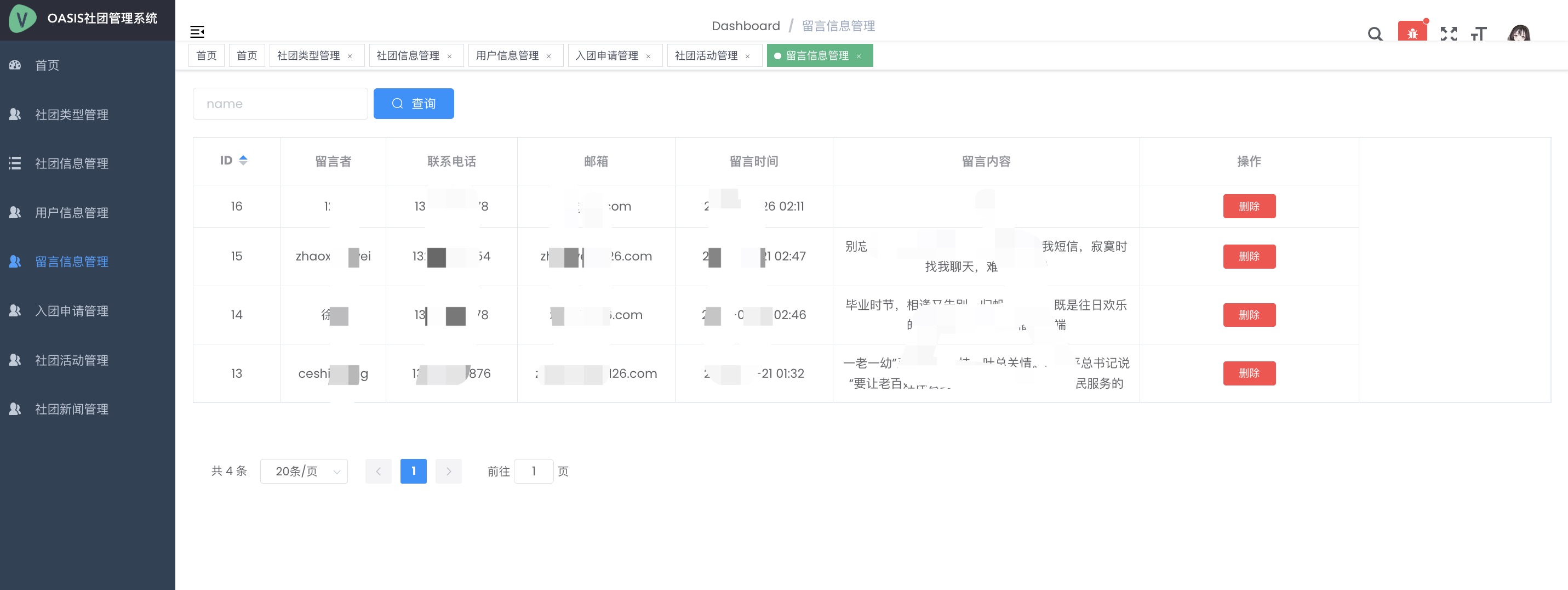Viewport: 1568px width, 590px height.
Task: Click the 查询 search button
Action: 414,104
